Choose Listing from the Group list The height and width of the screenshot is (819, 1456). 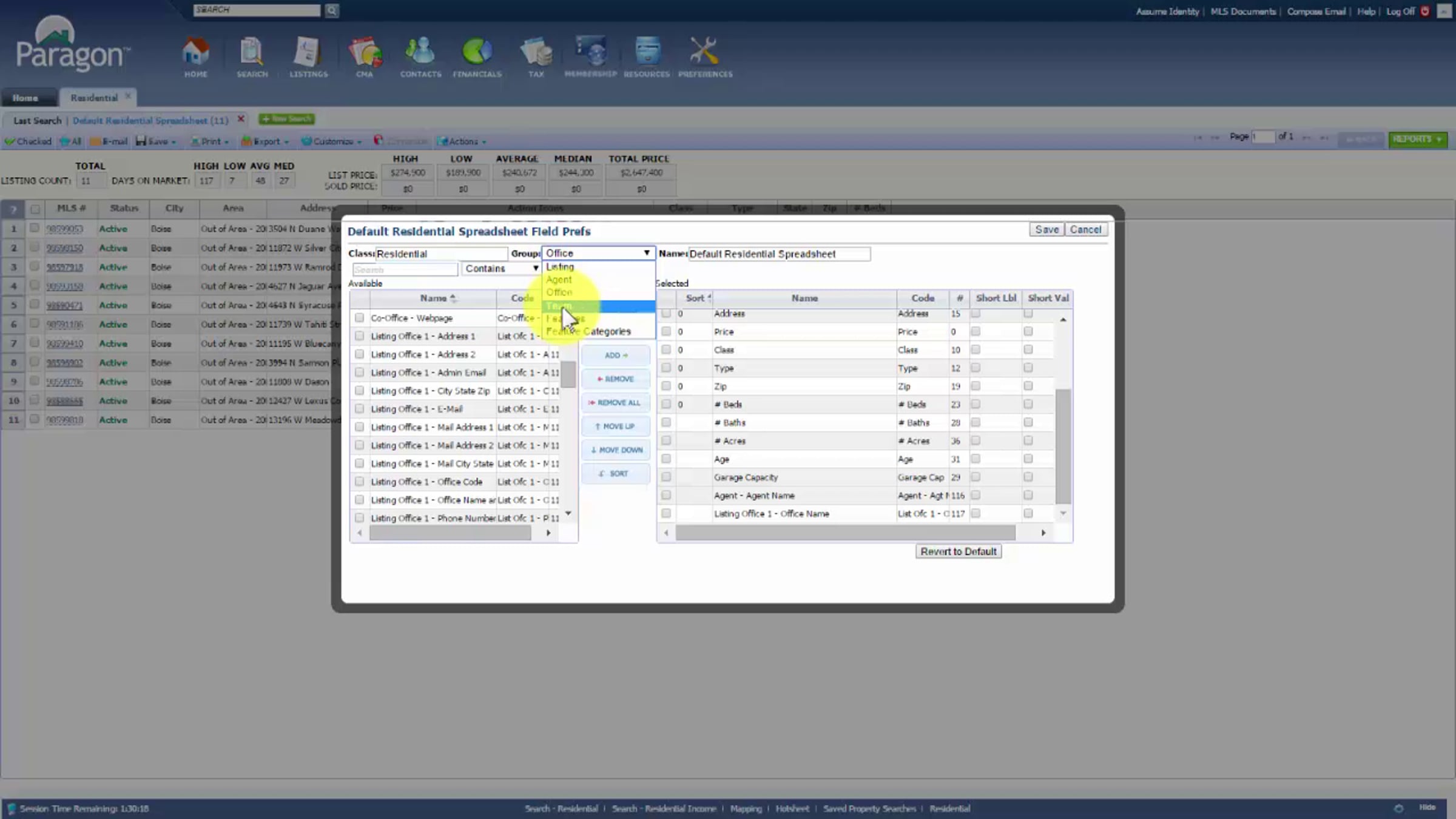click(560, 267)
